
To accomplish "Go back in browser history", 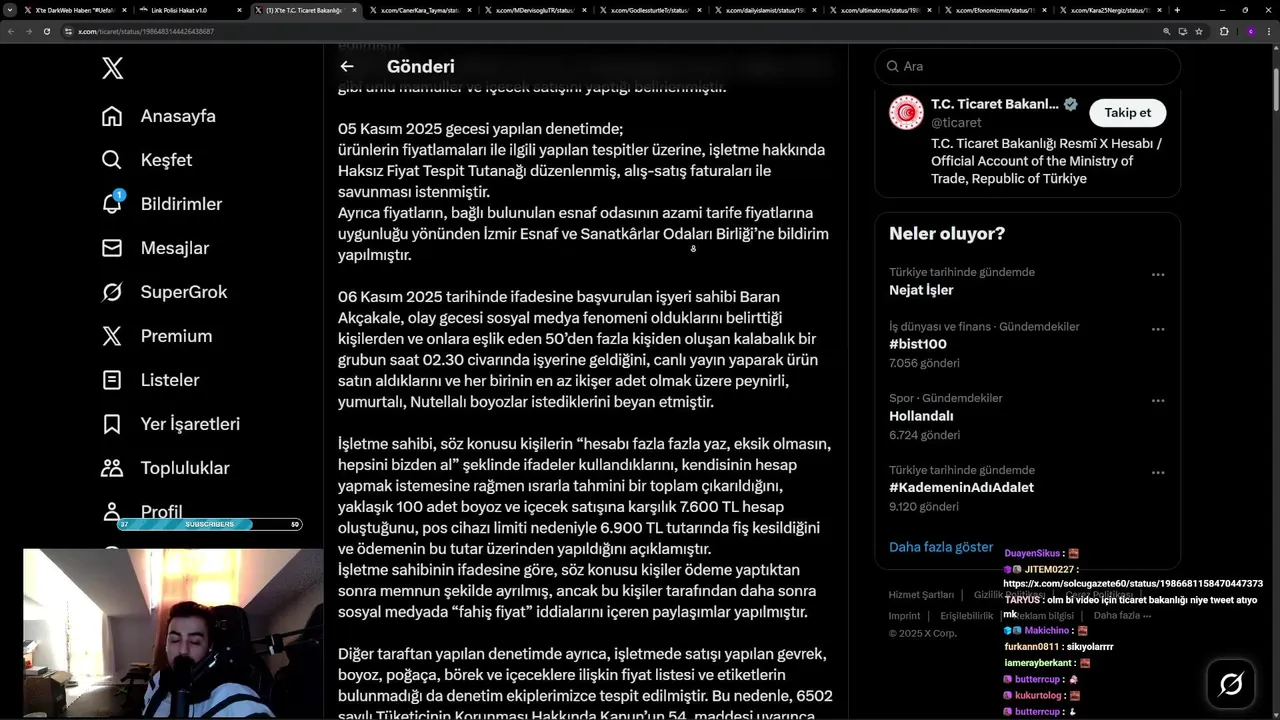I will tap(11, 31).
